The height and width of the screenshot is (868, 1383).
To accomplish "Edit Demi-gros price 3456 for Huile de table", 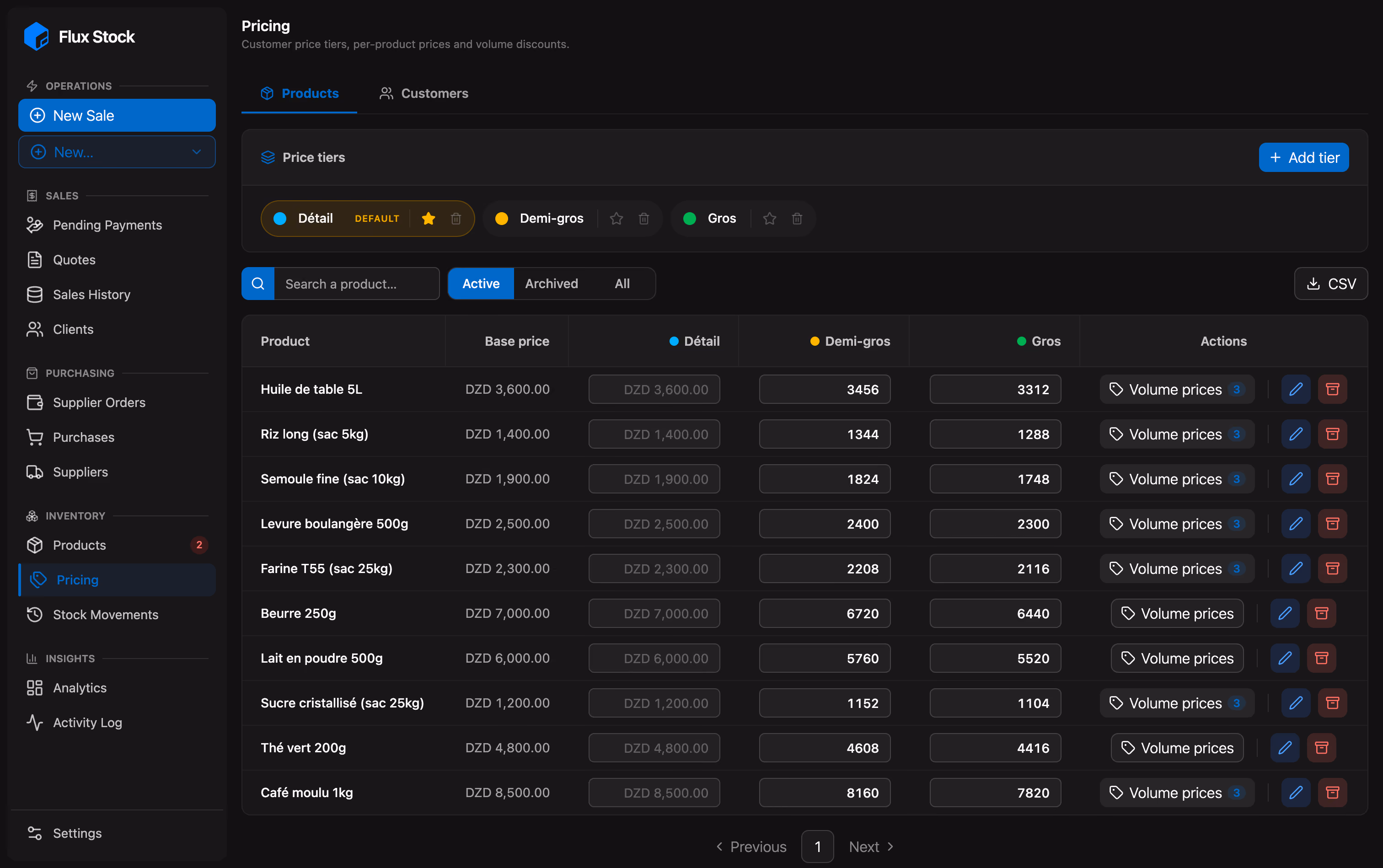I will pyautogui.click(x=825, y=389).
